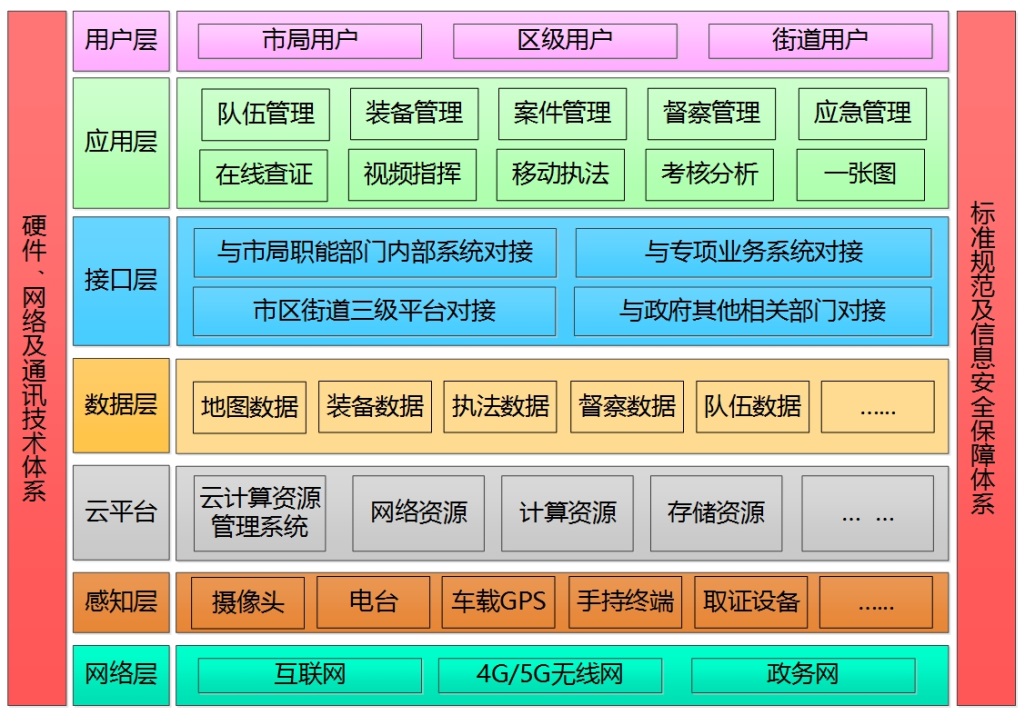The width and height of the screenshot is (1025, 725).
Task: Switch to the 应用层 section
Action: pos(120,143)
